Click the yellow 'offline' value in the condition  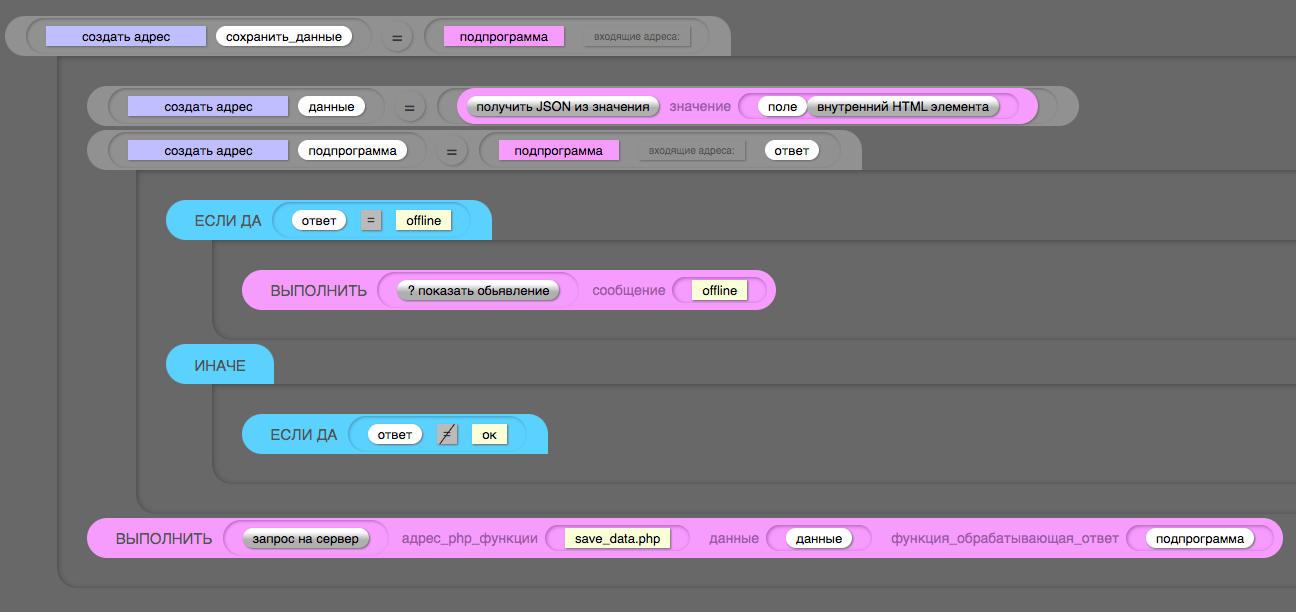[x=424, y=221]
